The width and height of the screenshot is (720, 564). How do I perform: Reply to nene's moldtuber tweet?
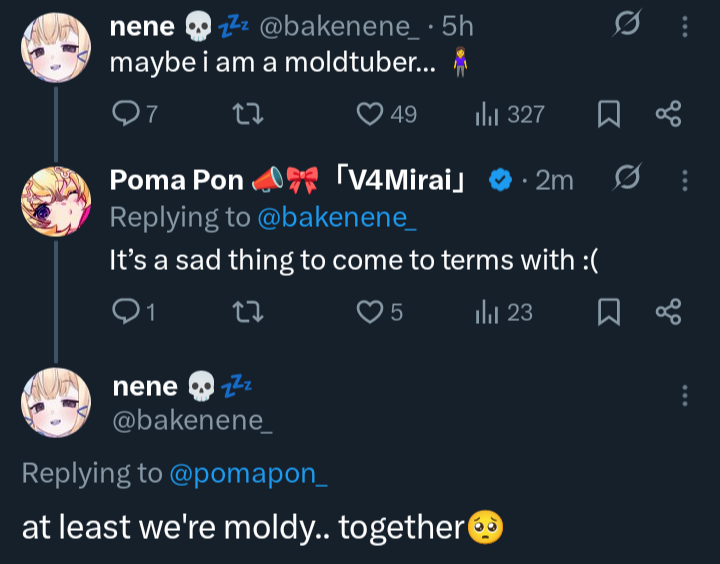point(126,115)
